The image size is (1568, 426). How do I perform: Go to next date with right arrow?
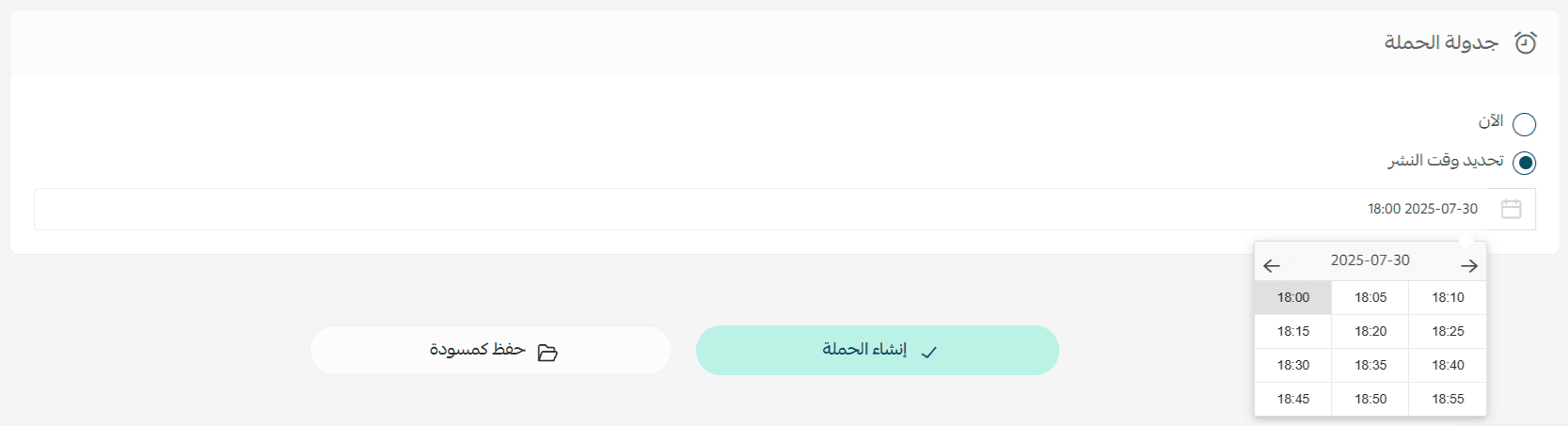coord(1468,266)
